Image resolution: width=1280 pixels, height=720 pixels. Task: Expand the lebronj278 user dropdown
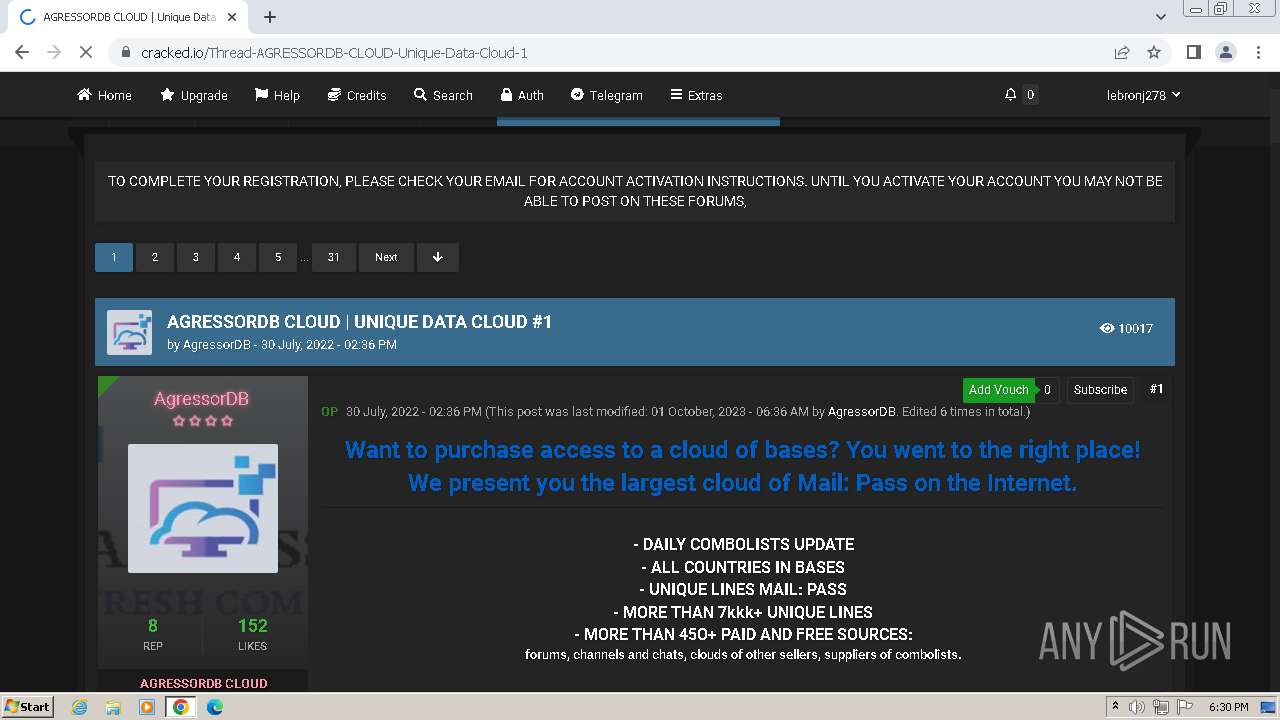click(1143, 95)
